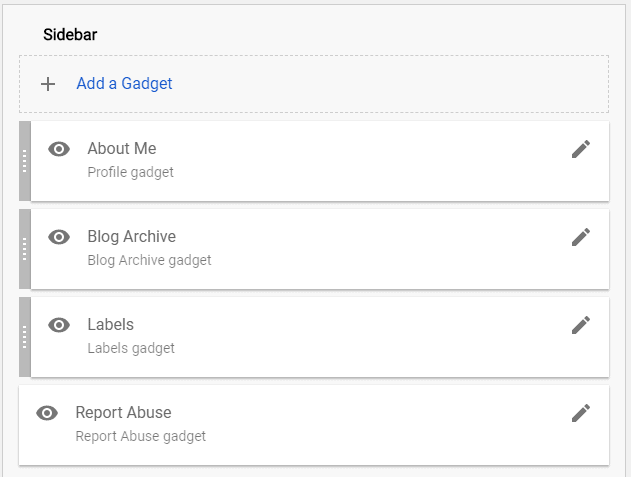
Task: Click the Report Abuse gadget title
Action: tap(124, 413)
